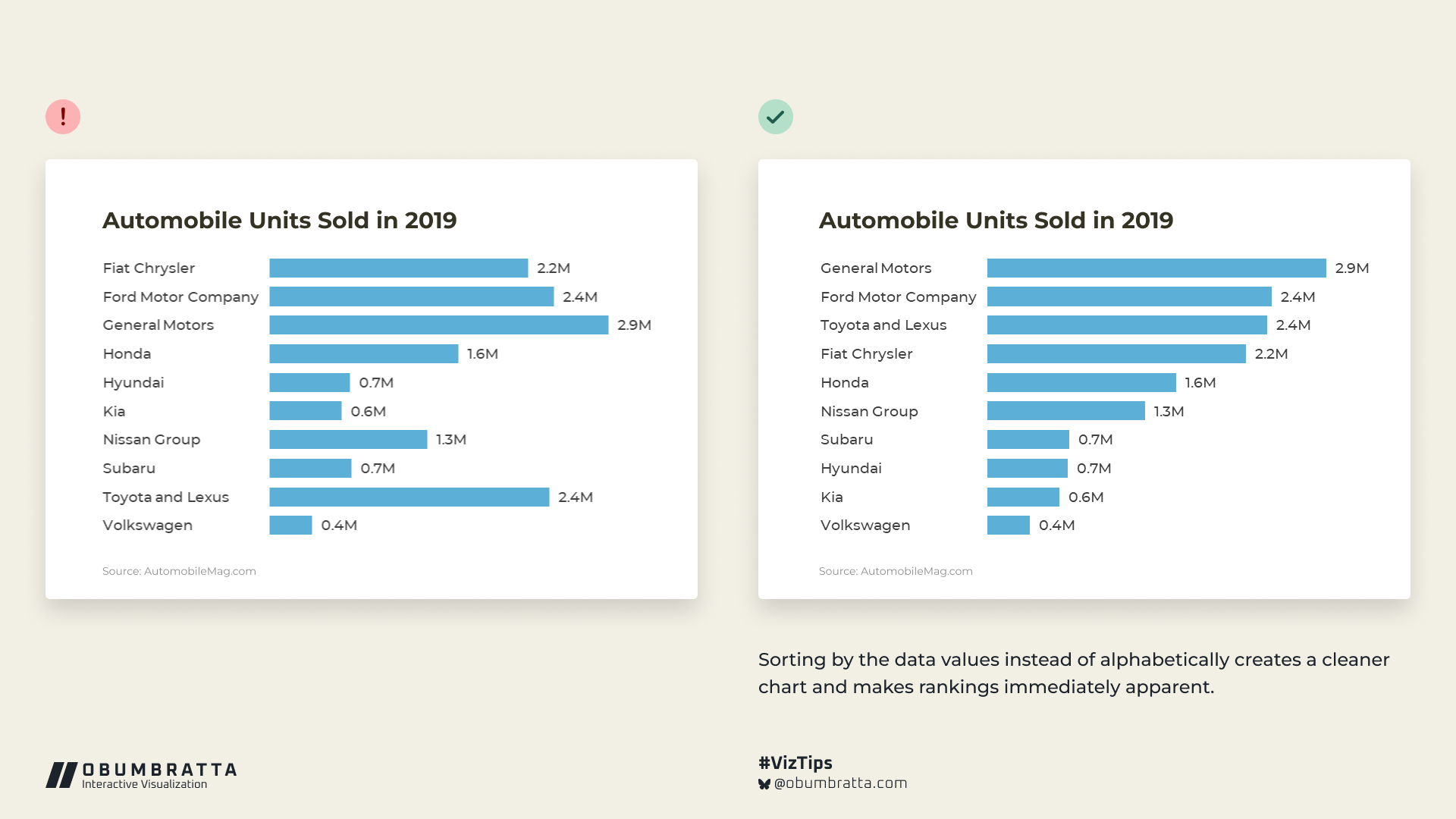Click the #VizTips hashtag
Image resolution: width=1456 pixels, height=819 pixels.
point(795,763)
